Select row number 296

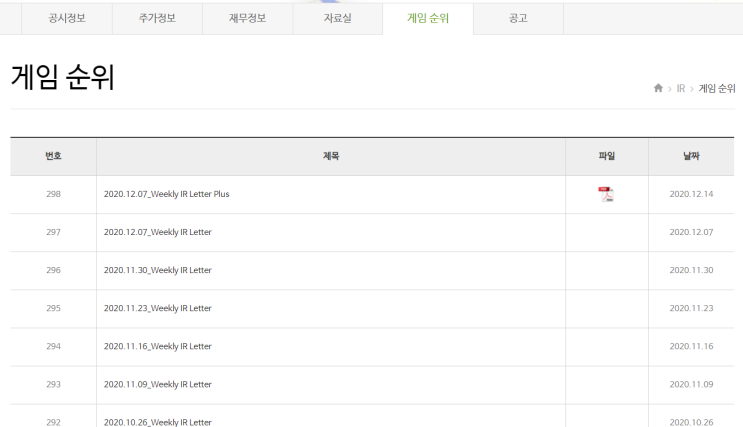[x=54, y=270]
